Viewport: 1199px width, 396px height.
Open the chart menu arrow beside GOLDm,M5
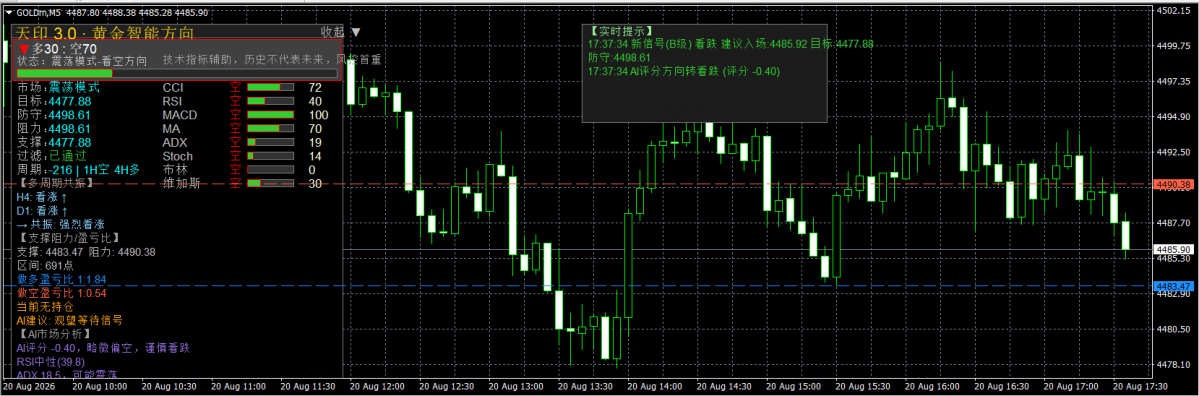click(8, 12)
